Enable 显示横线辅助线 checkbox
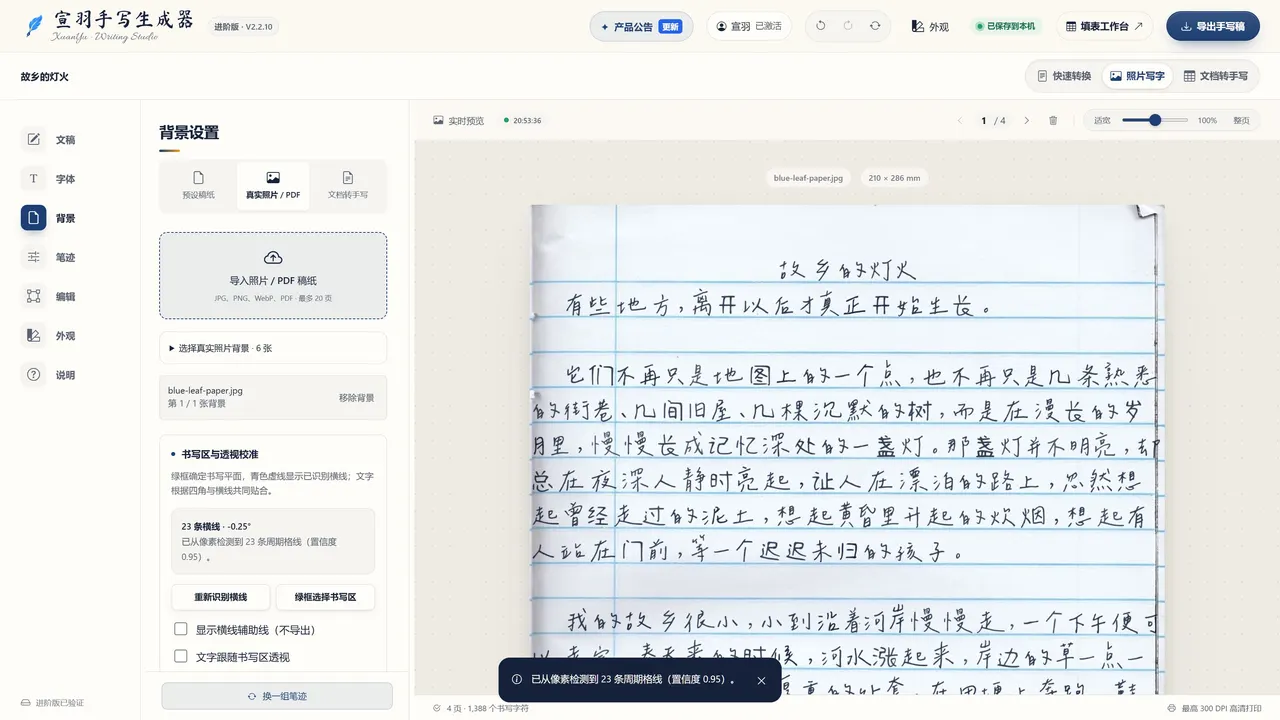This screenshot has width=1280, height=720. tap(181, 629)
